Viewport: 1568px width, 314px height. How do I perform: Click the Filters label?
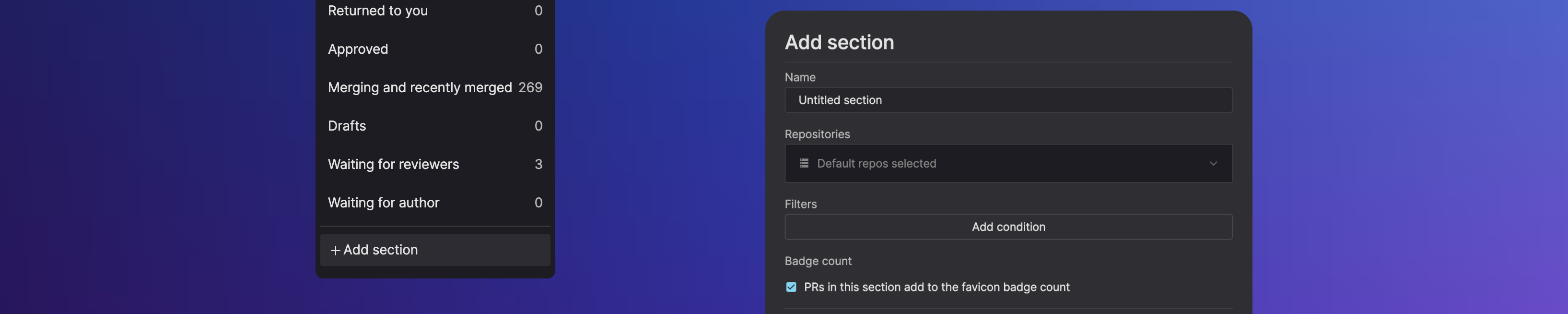coord(800,204)
